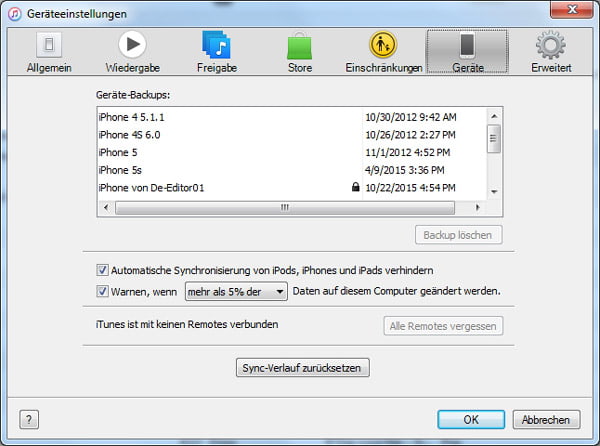Screen dimensions: 600x446
Task: Cancel with the Abbrechen button
Action: click(x=546, y=420)
